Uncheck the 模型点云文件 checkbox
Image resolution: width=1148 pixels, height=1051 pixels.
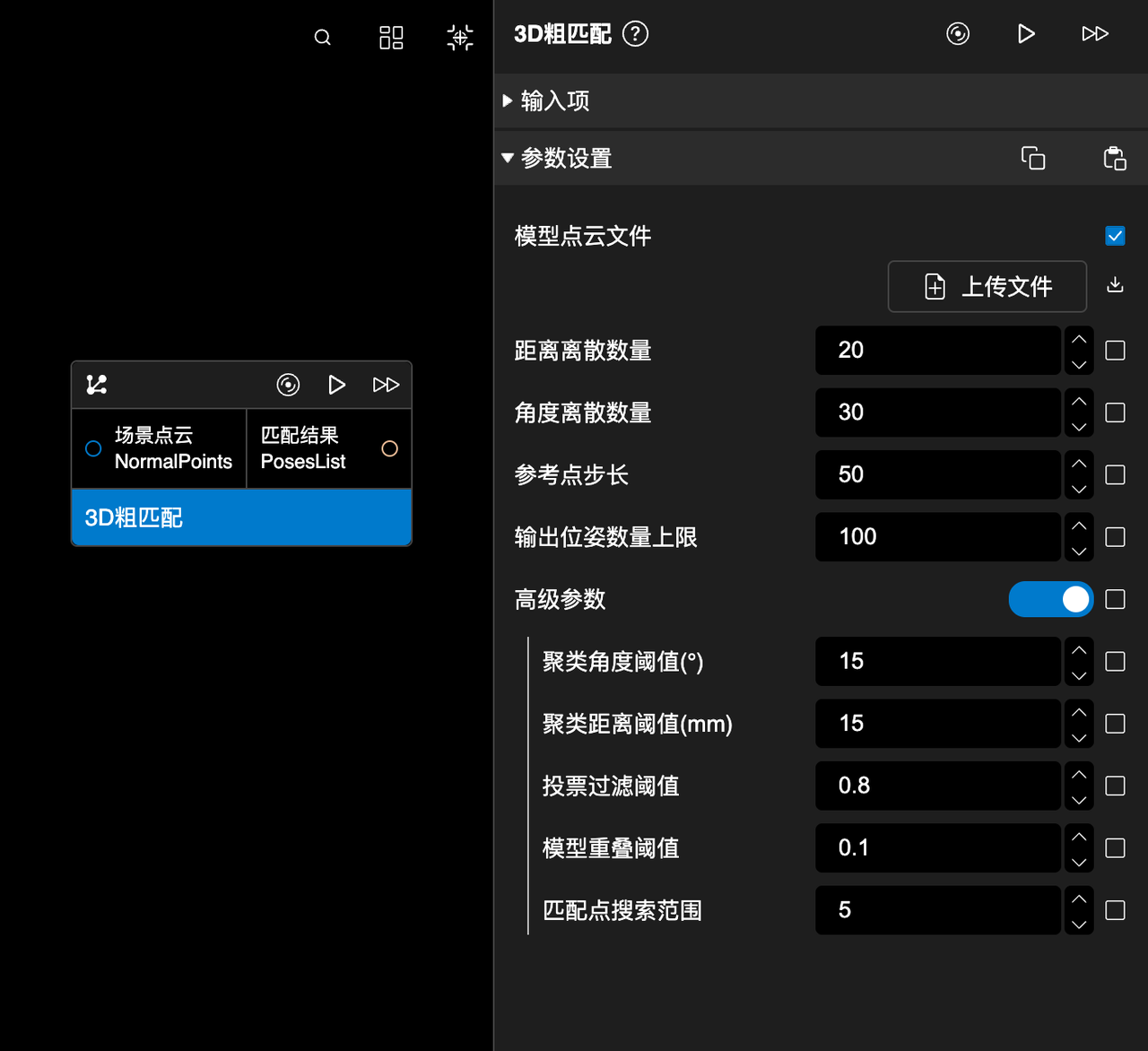[1115, 236]
